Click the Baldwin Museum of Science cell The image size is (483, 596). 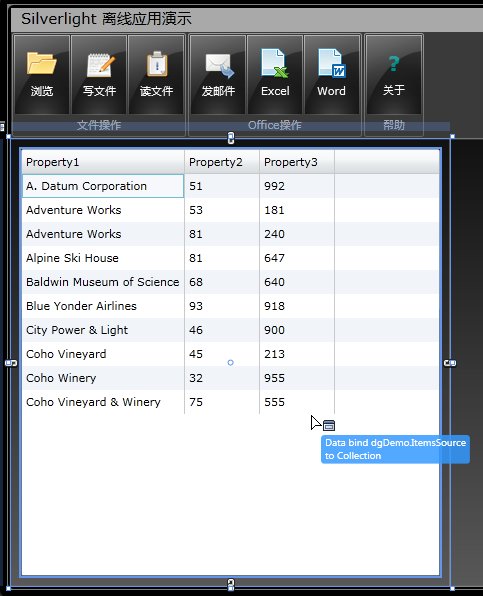(x=103, y=282)
